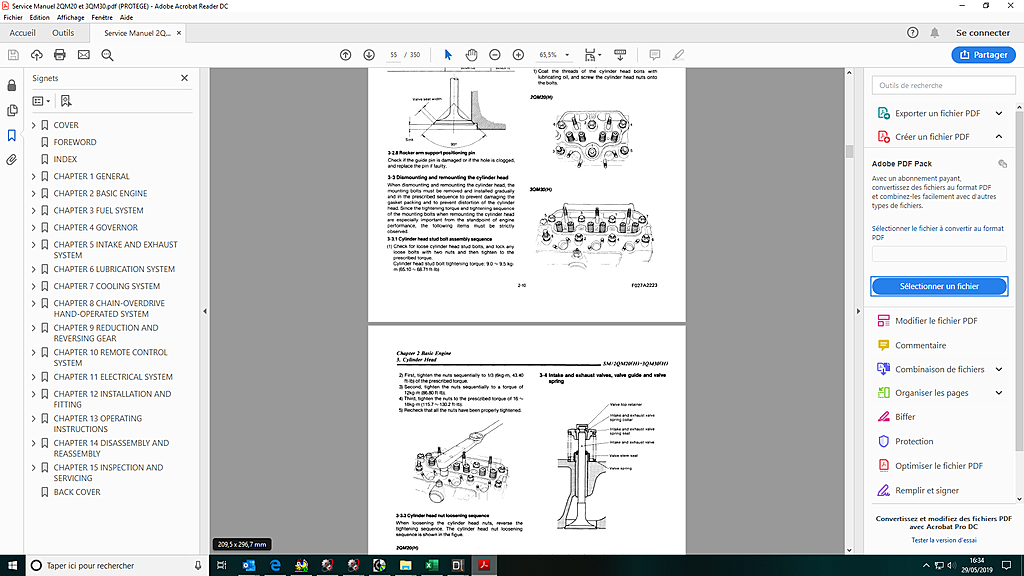Expand the CHAPTER 7 COOLING SYSTEM bookmark
The height and width of the screenshot is (576, 1024).
[x=34, y=286]
